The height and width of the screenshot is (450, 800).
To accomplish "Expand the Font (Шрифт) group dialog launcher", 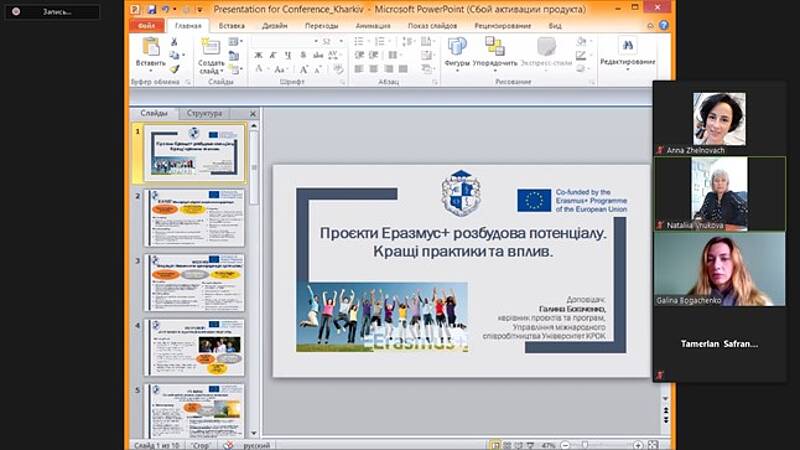I will coord(343,82).
